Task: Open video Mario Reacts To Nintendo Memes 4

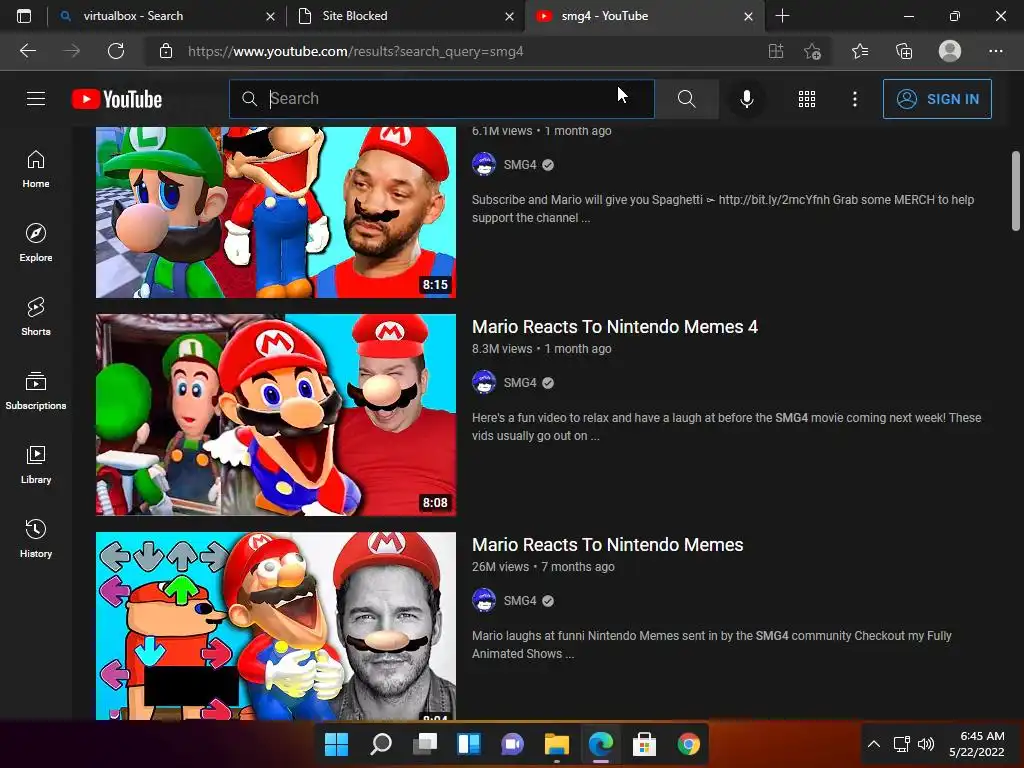Action: (x=615, y=327)
